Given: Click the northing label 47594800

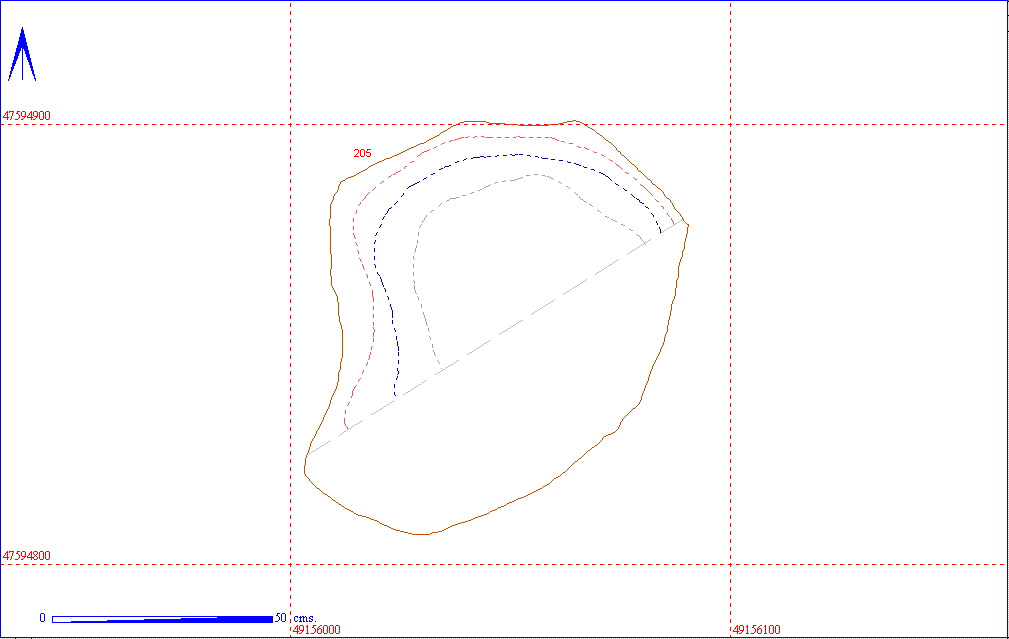Looking at the screenshot, I should [x=26, y=555].
